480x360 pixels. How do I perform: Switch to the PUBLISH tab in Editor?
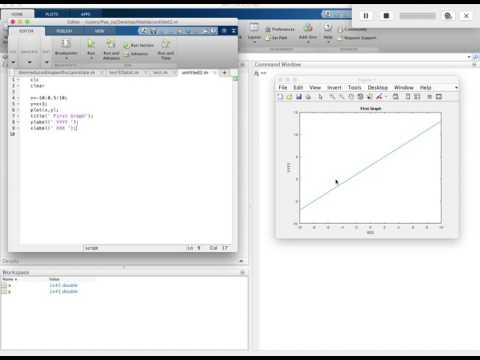coord(64,31)
